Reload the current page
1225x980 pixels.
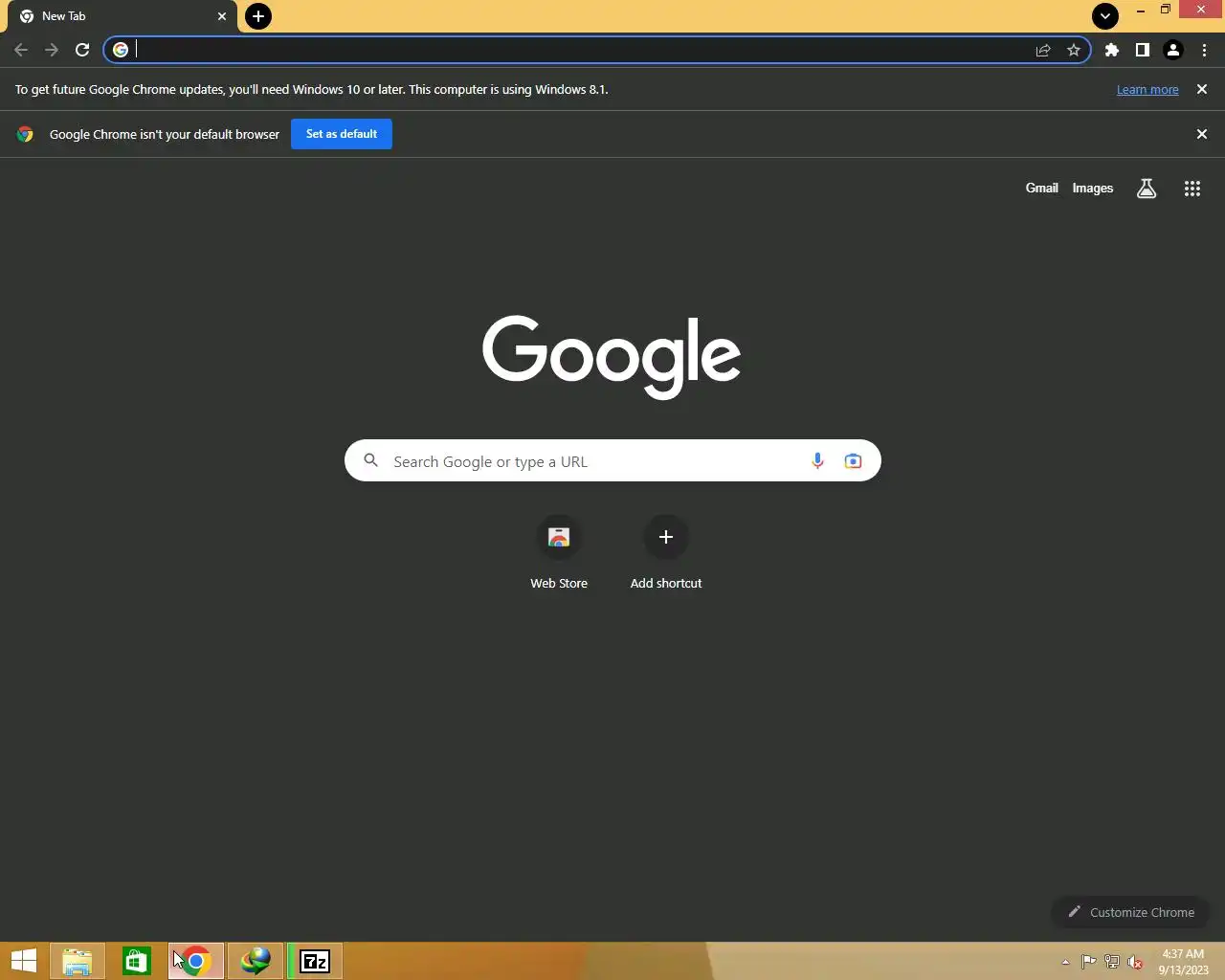(82, 50)
